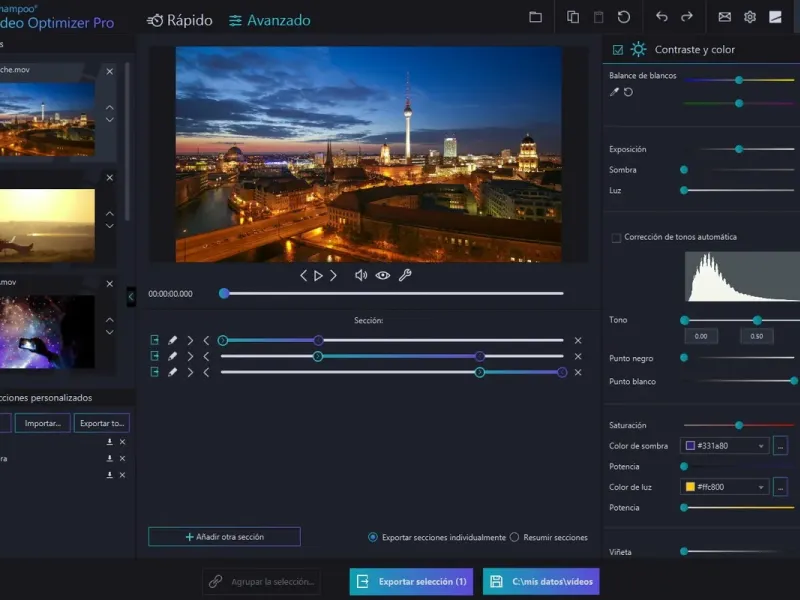This screenshot has width=800, height=600.
Task: Open the wrench tool under the preview
Action: coord(405,275)
